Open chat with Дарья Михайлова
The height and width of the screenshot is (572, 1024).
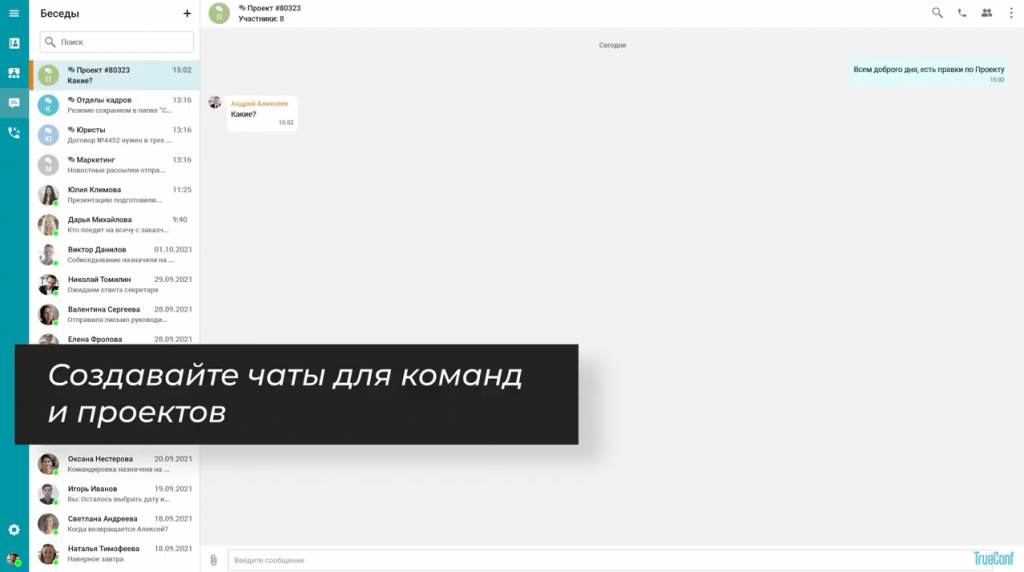click(x=115, y=225)
